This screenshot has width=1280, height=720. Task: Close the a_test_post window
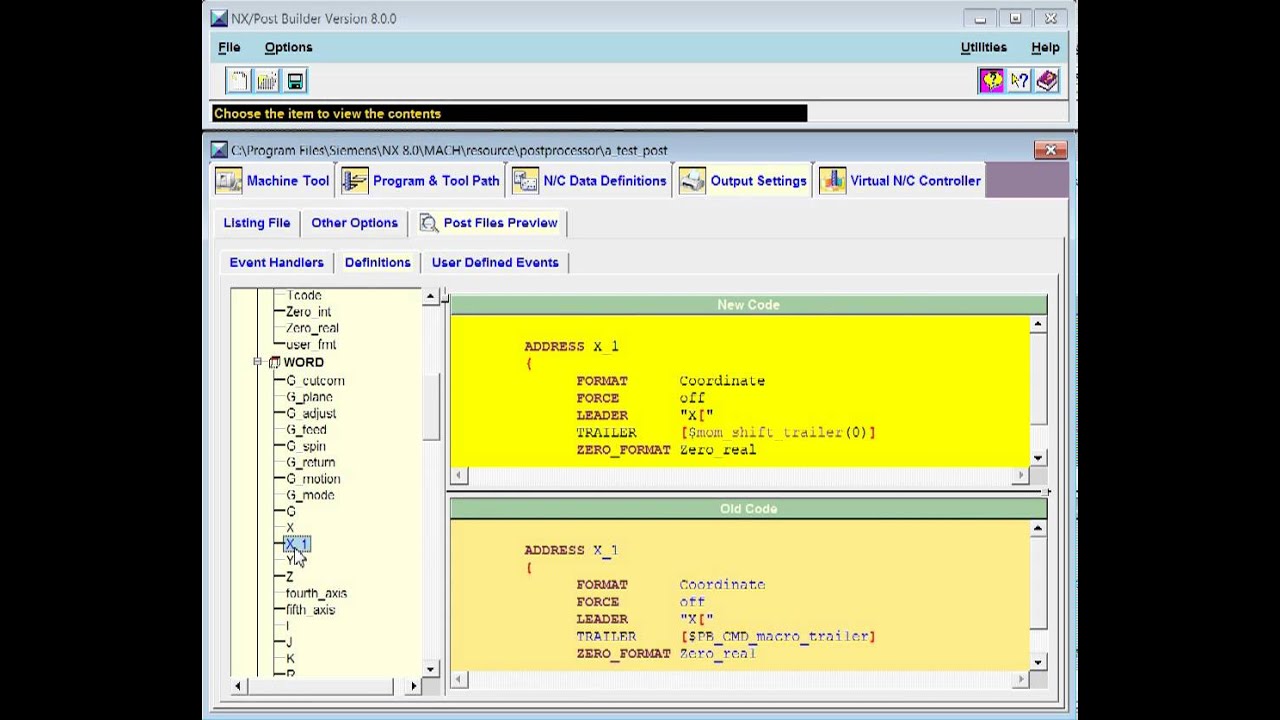[x=1050, y=150]
